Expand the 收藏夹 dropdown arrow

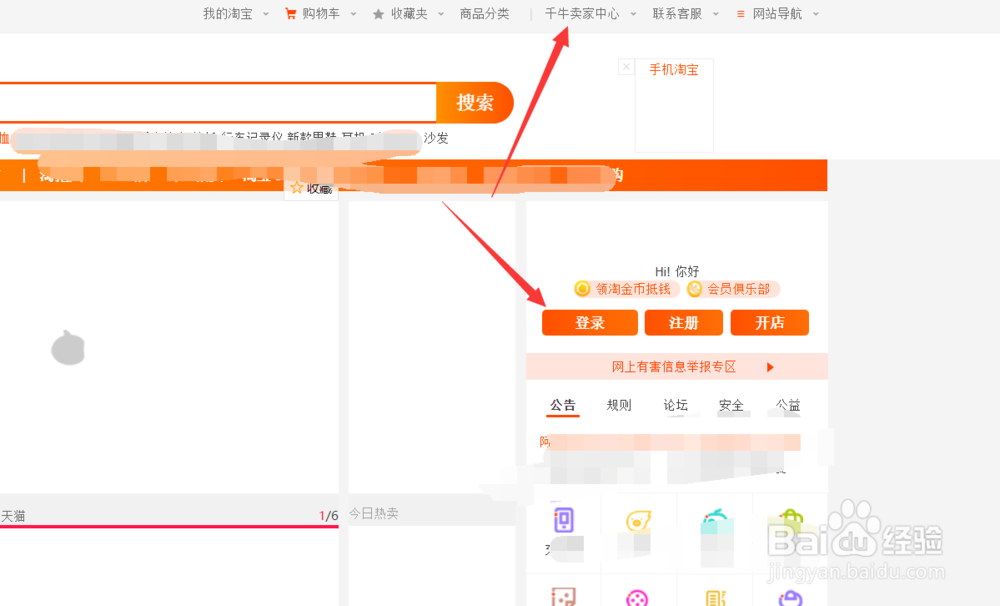pos(441,14)
